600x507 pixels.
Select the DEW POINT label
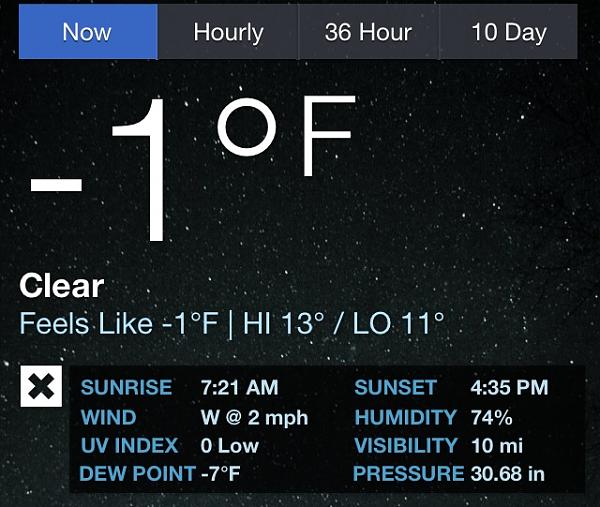click(x=137, y=474)
